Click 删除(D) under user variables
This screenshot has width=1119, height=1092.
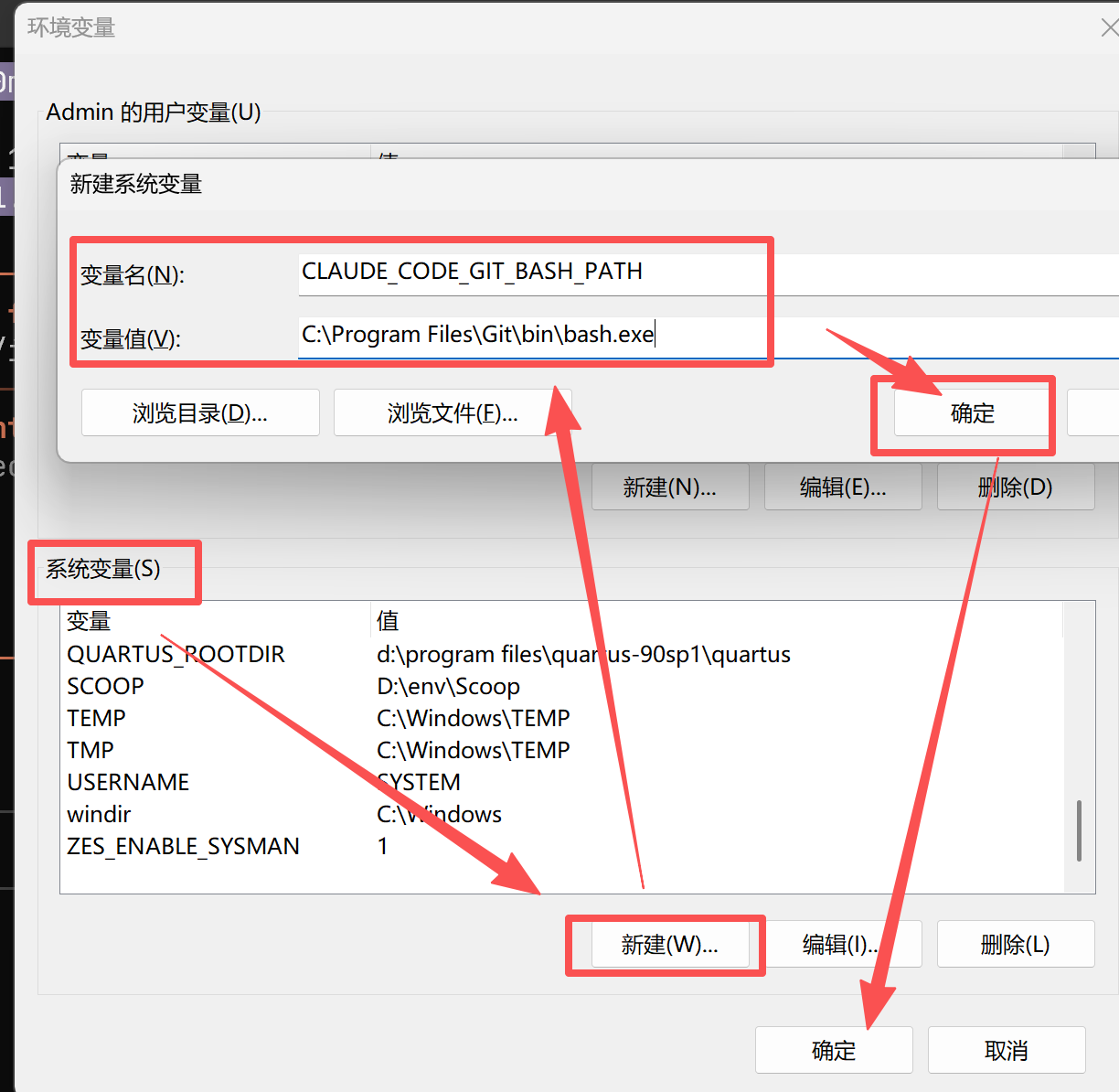click(1015, 487)
